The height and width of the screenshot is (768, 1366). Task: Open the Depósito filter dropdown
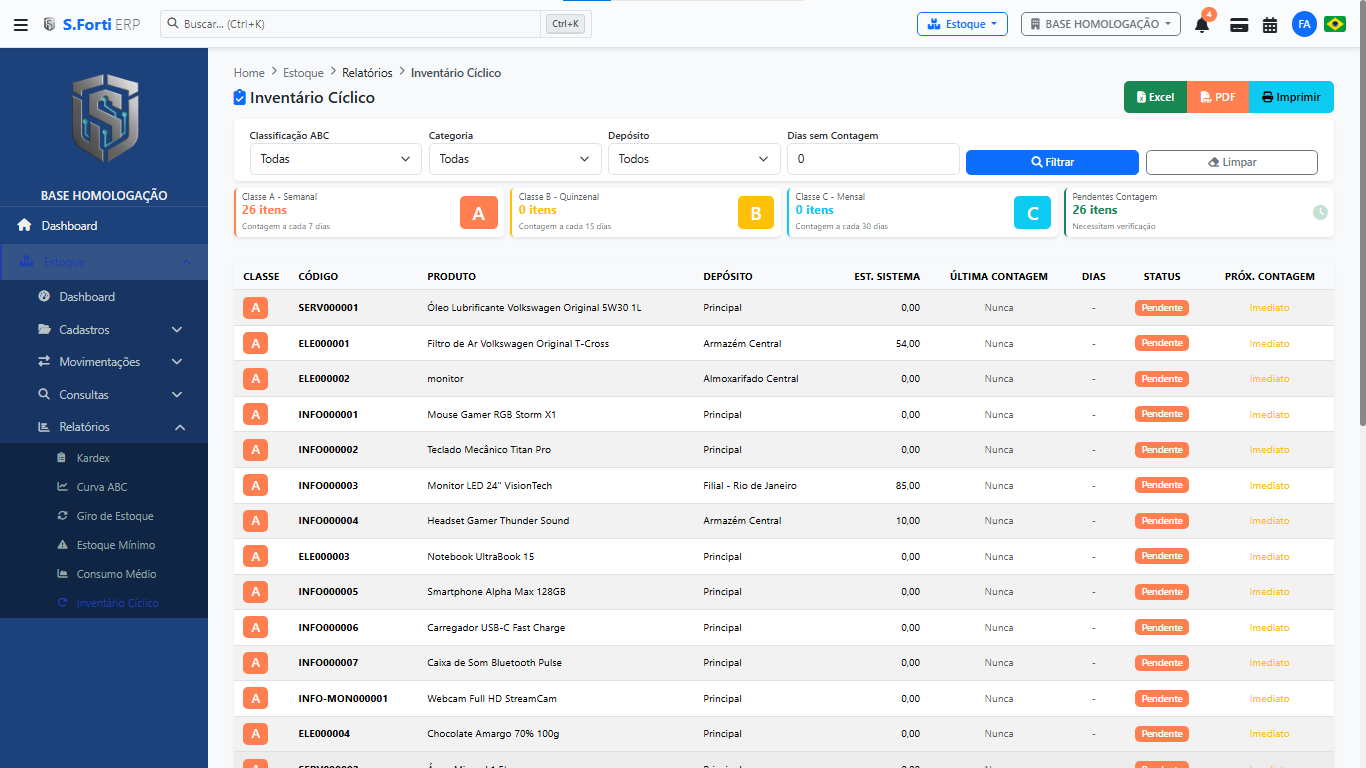pyautogui.click(x=694, y=159)
